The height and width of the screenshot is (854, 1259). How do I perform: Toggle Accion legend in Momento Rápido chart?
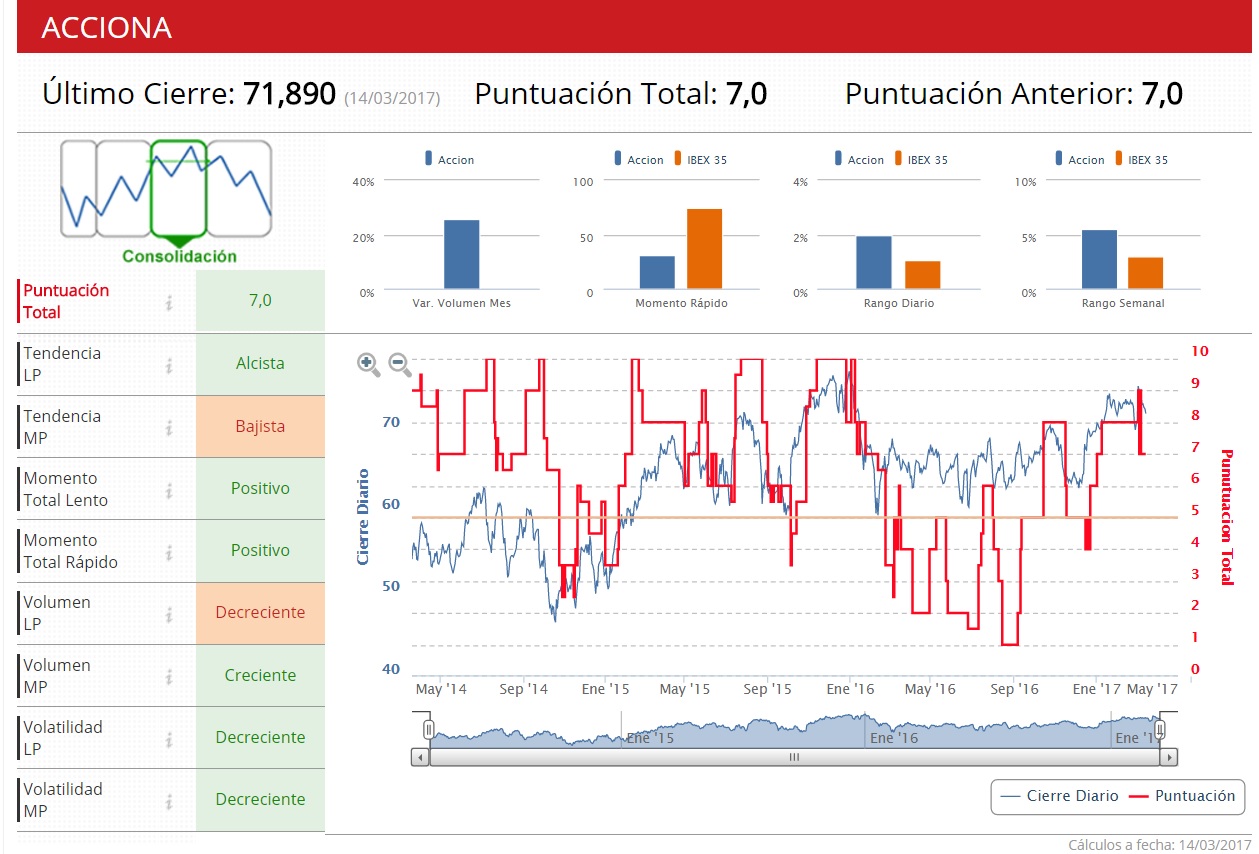point(639,159)
